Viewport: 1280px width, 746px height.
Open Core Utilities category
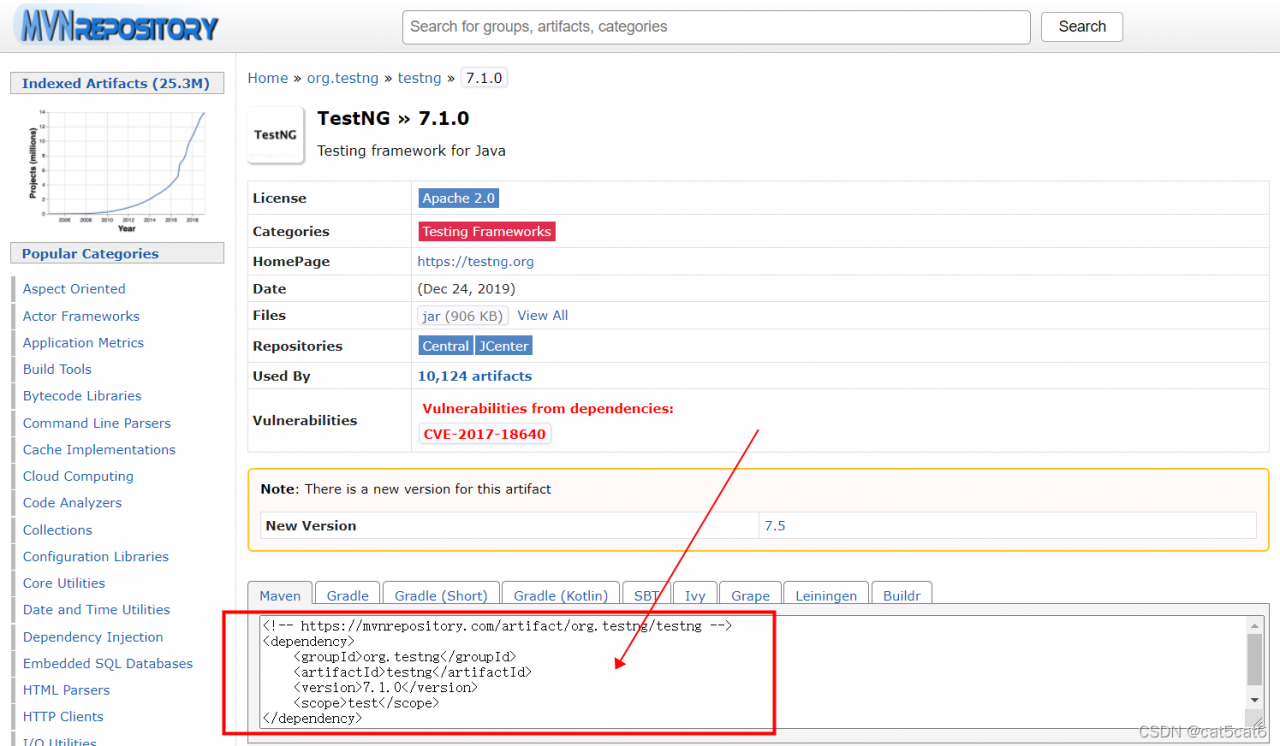(64, 583)
